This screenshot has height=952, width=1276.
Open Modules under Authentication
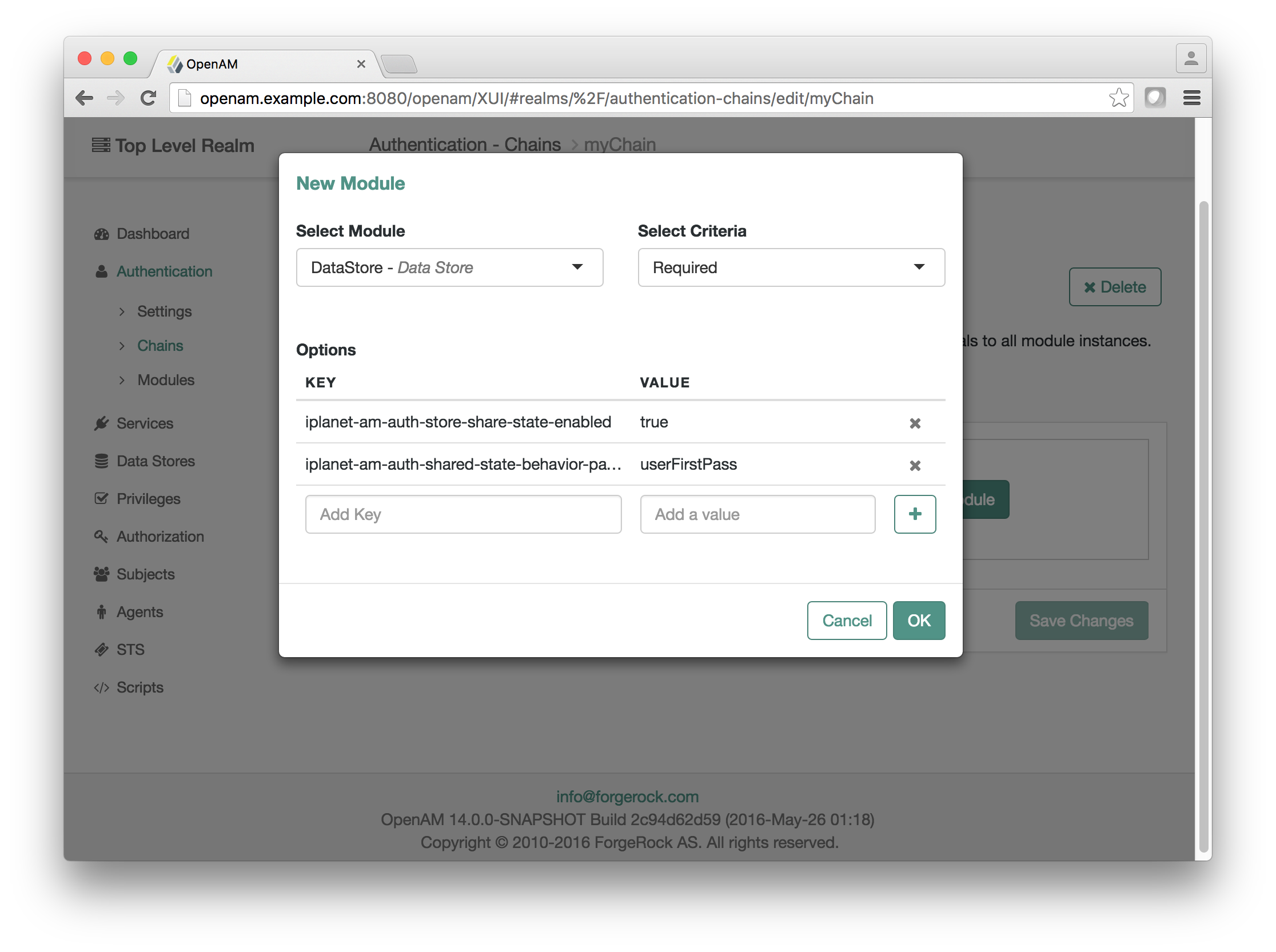click(165, 380)
